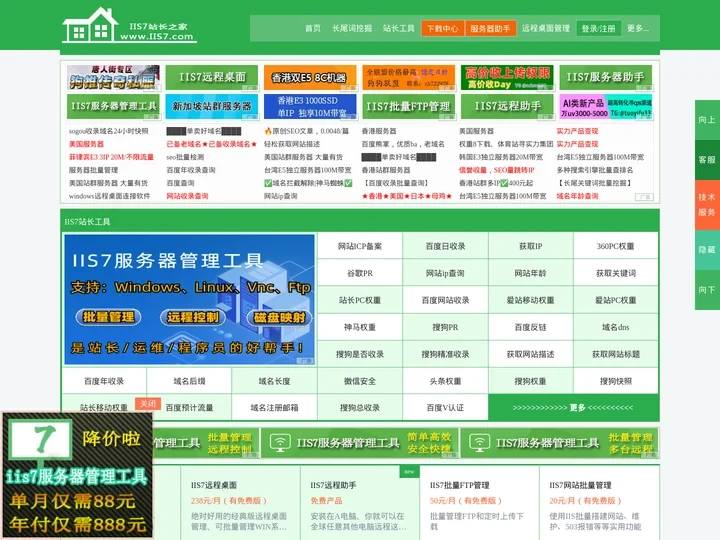Open the 爱站移动权重 tool

pyautogui.click(x=531, y=300)
